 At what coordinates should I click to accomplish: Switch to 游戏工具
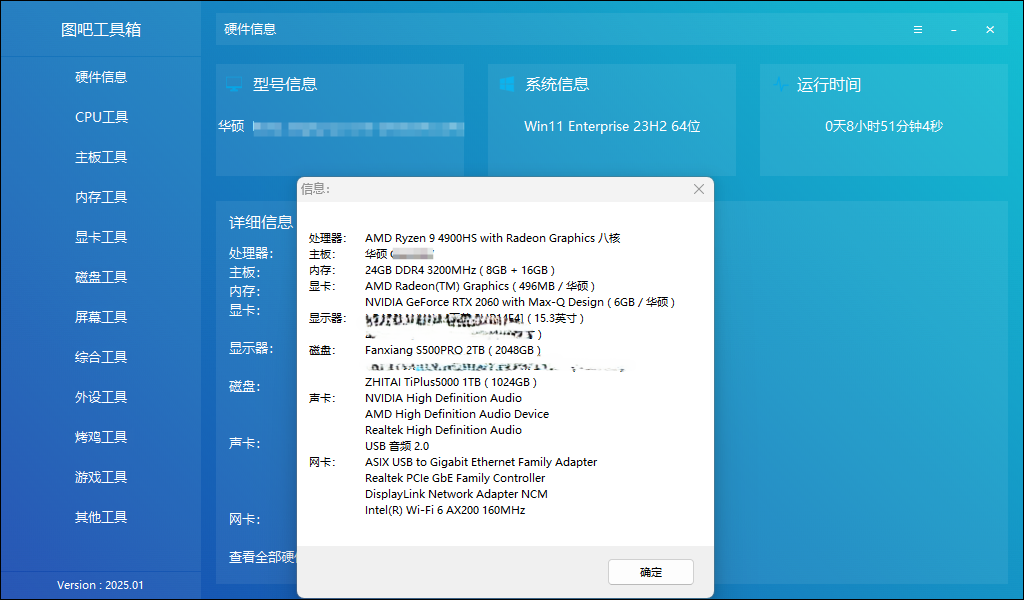(x=101, y=477)
